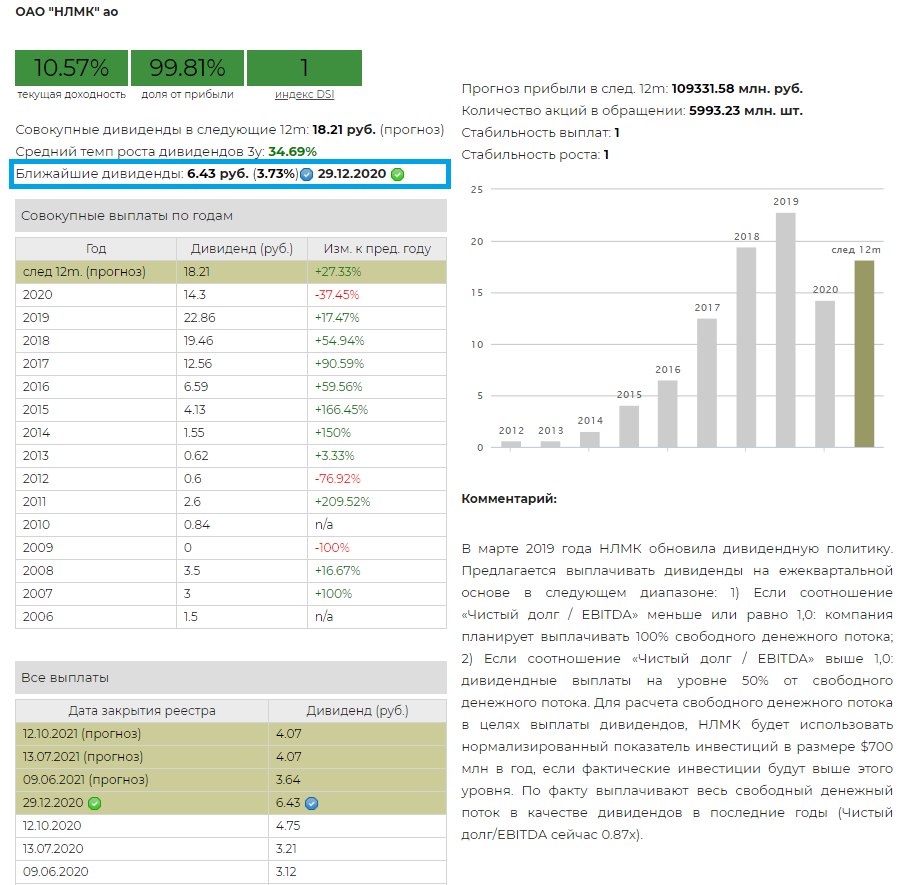Click the 34.69% average growth rate value
The image size is (902, 885).
(292, 152)
